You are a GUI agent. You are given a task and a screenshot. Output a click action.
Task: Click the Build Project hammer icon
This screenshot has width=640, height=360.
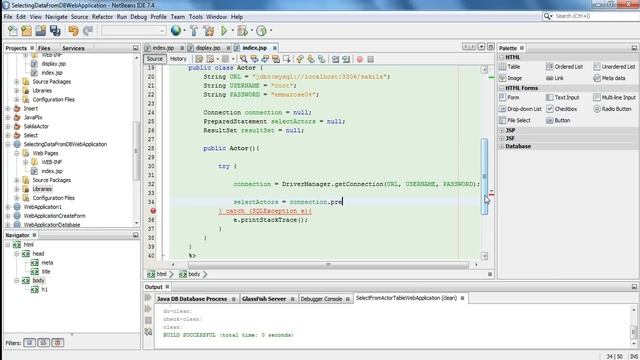point(194,31)
